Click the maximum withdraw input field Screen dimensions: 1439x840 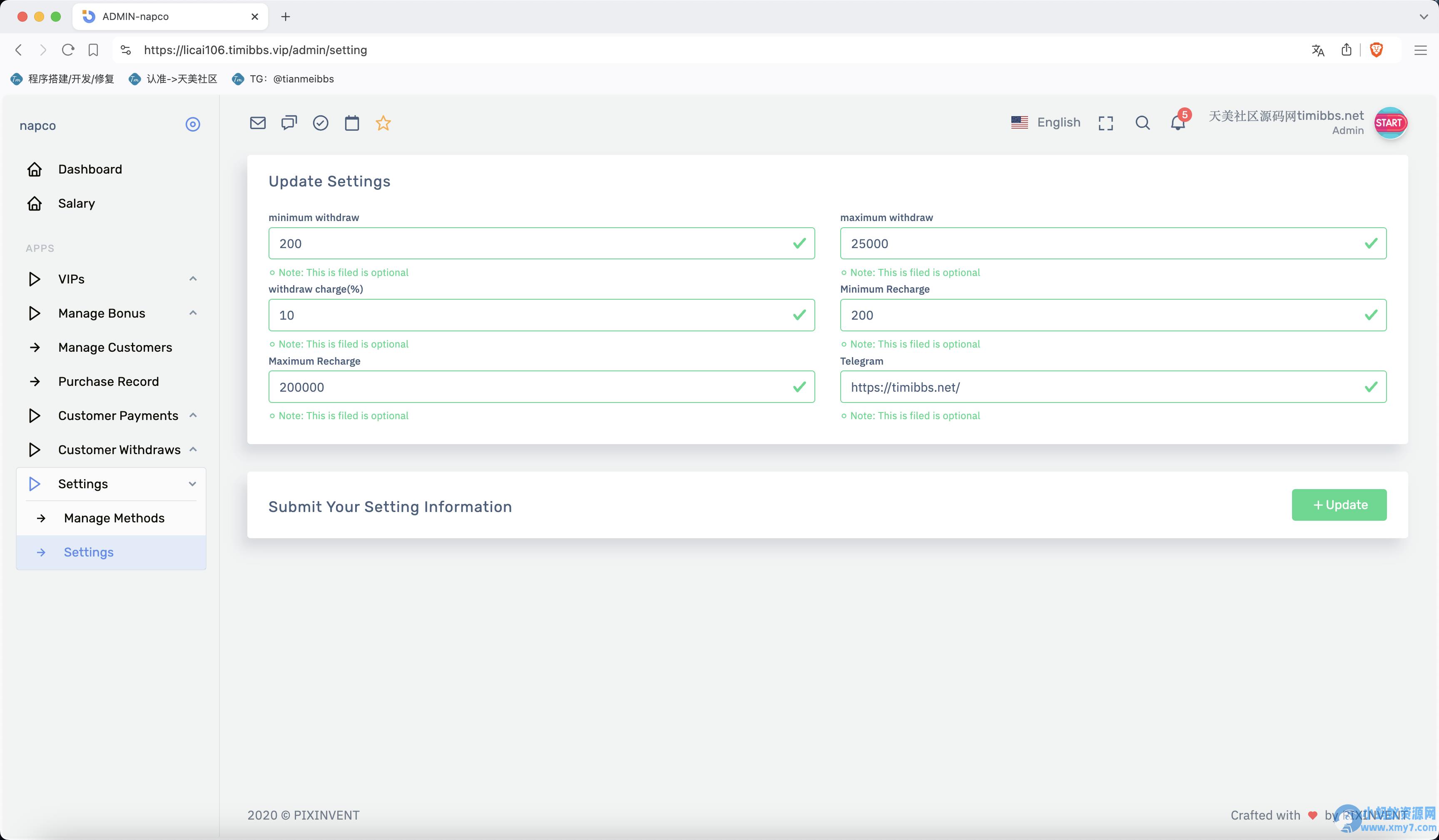(x=1113, y=243)
